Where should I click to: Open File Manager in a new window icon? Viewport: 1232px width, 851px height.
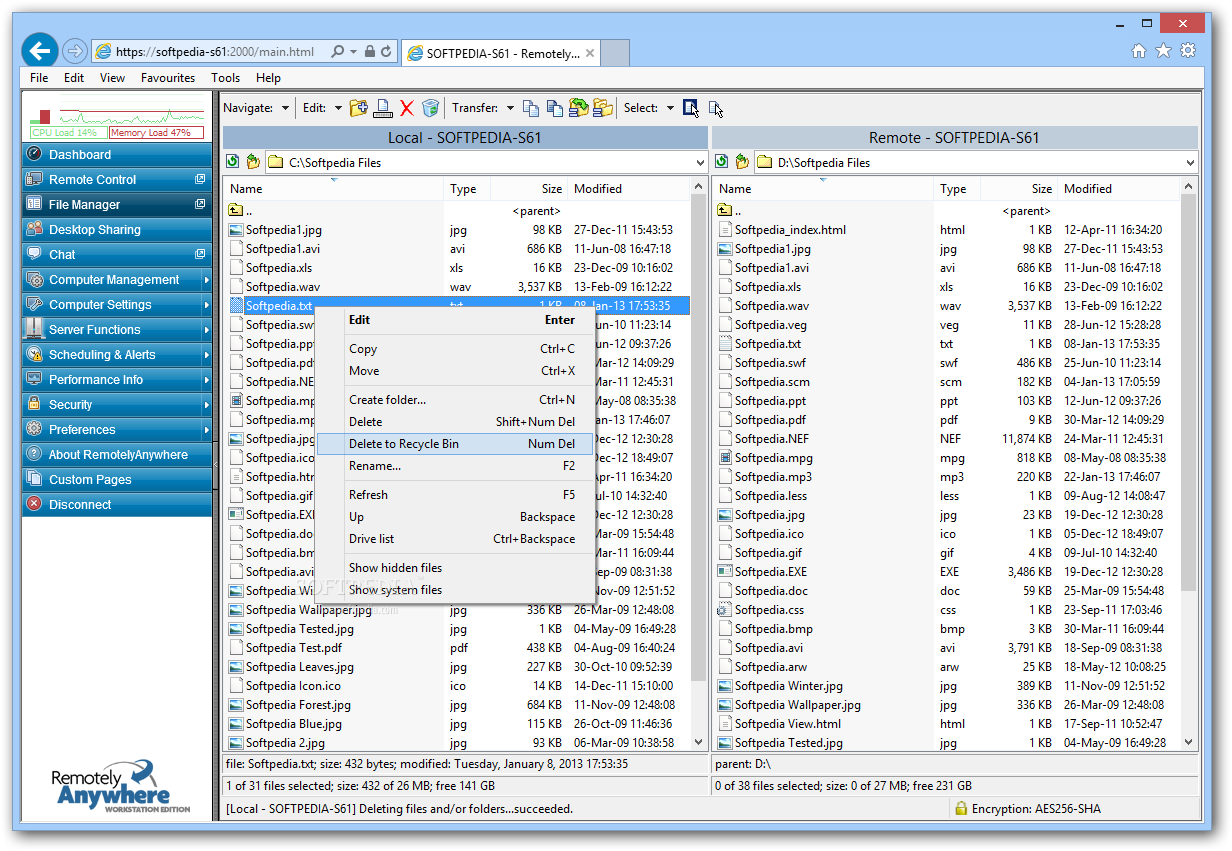(x=200, y=204)
